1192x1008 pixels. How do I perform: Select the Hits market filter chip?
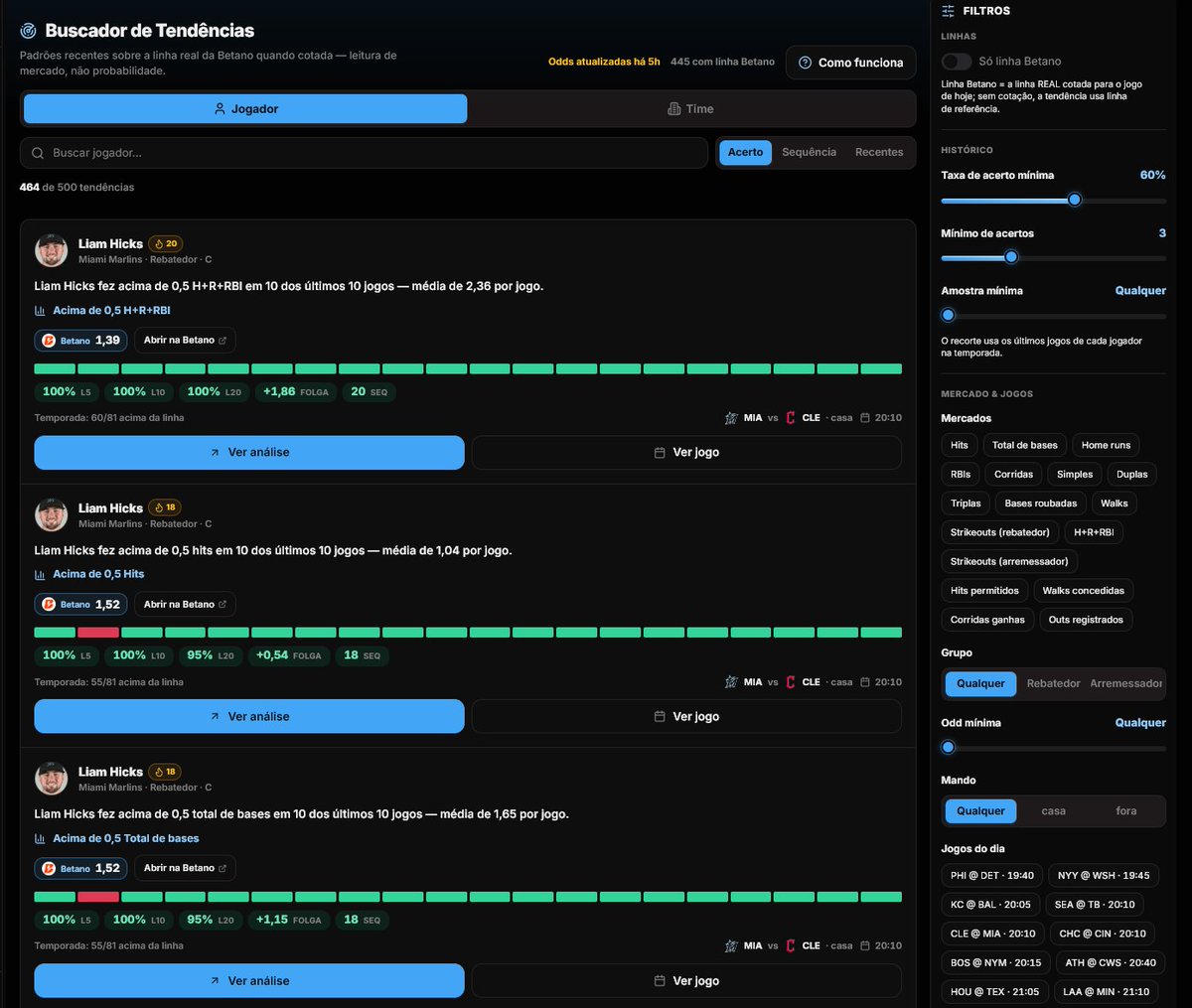pyautogui.click(x=960, y=445)
